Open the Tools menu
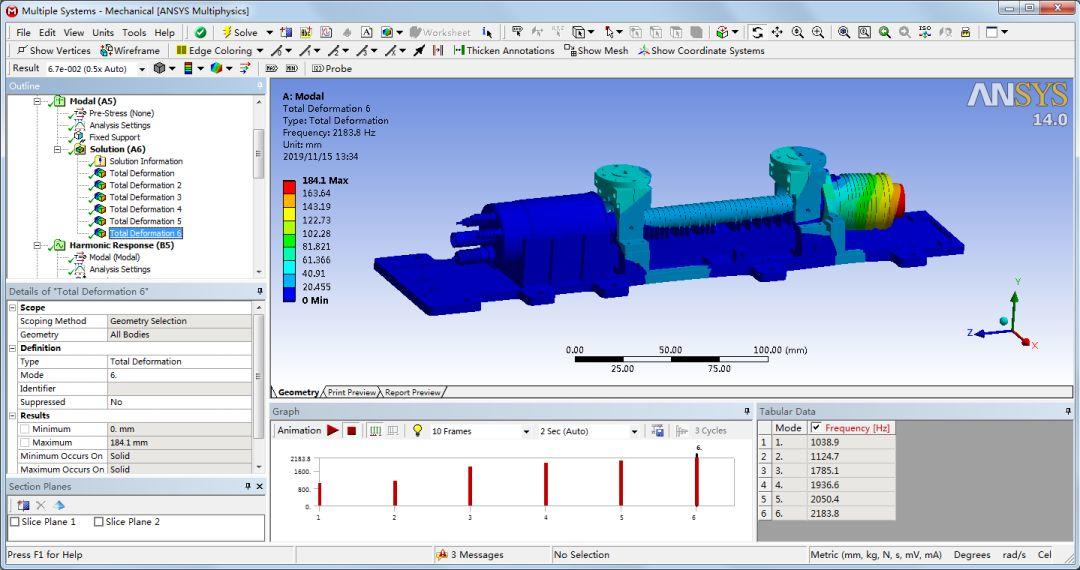Screen dimensions: 1080x570 click(x=134, y=32)
